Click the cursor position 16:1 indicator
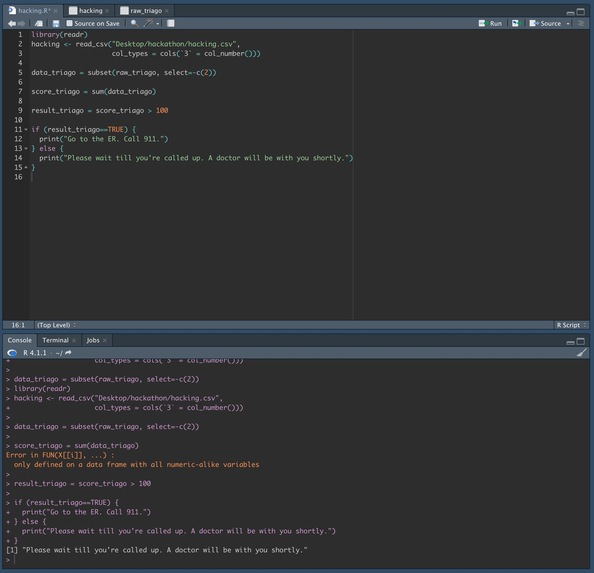Viewport: 594px width, 573px height. [18, 325]
